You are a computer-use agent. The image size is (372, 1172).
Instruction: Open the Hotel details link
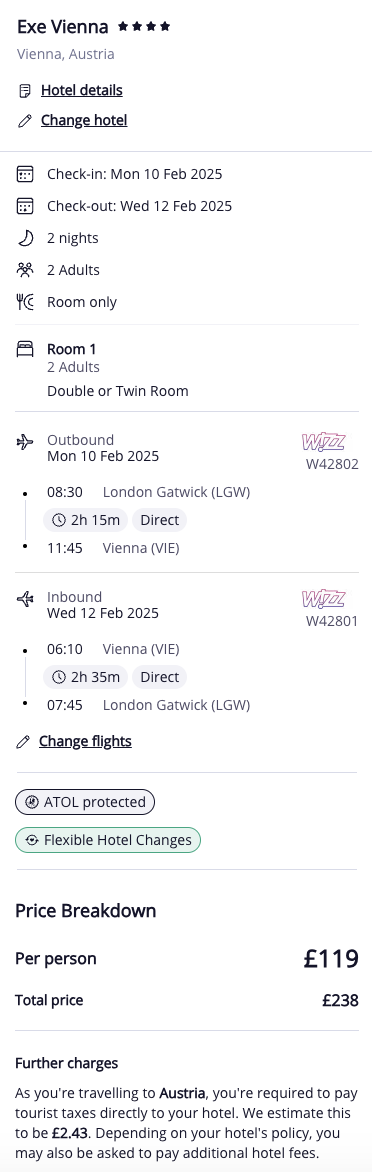[x=81, y=90]
